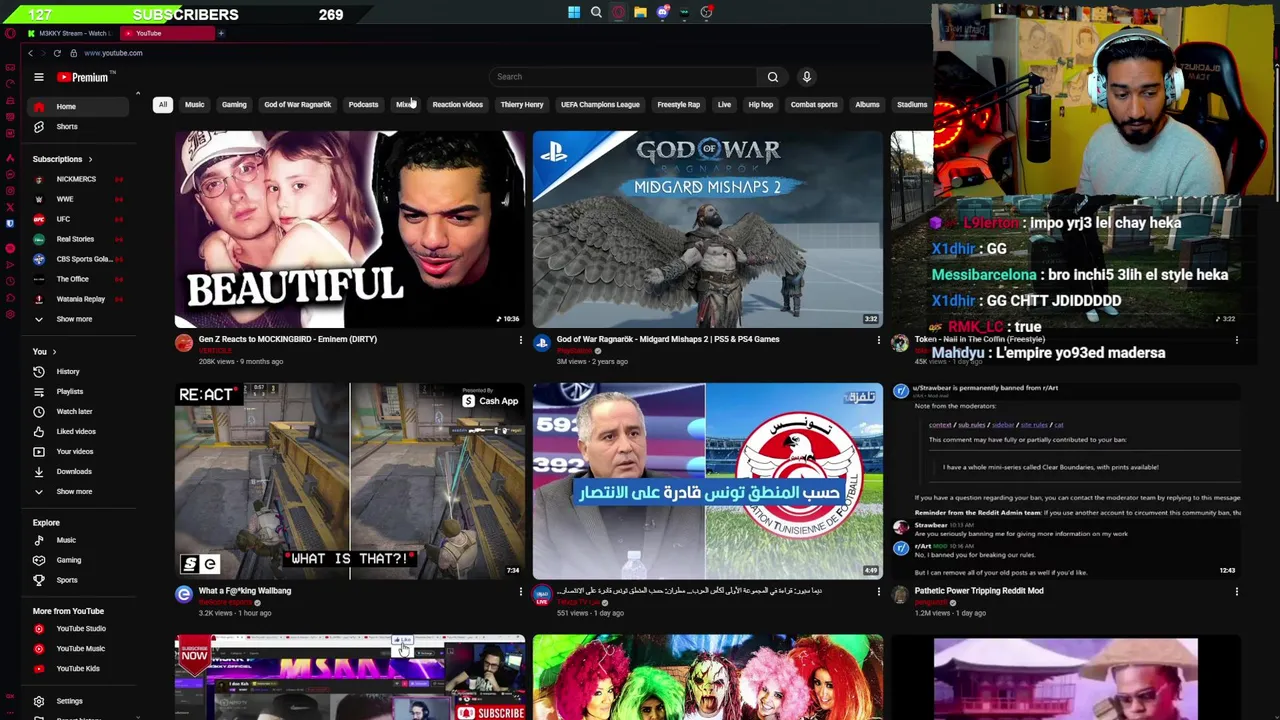Open the Windows Start menu
This screenshot has height=720, width=1280.
574,13
